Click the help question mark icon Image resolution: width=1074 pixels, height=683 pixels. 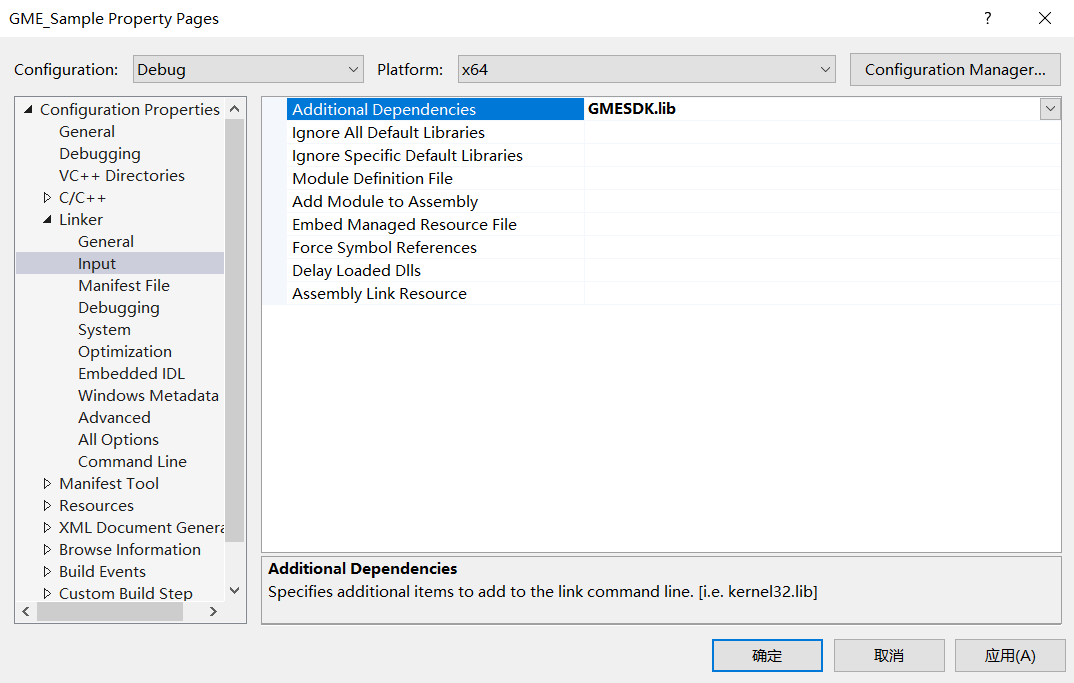point(987,18)
